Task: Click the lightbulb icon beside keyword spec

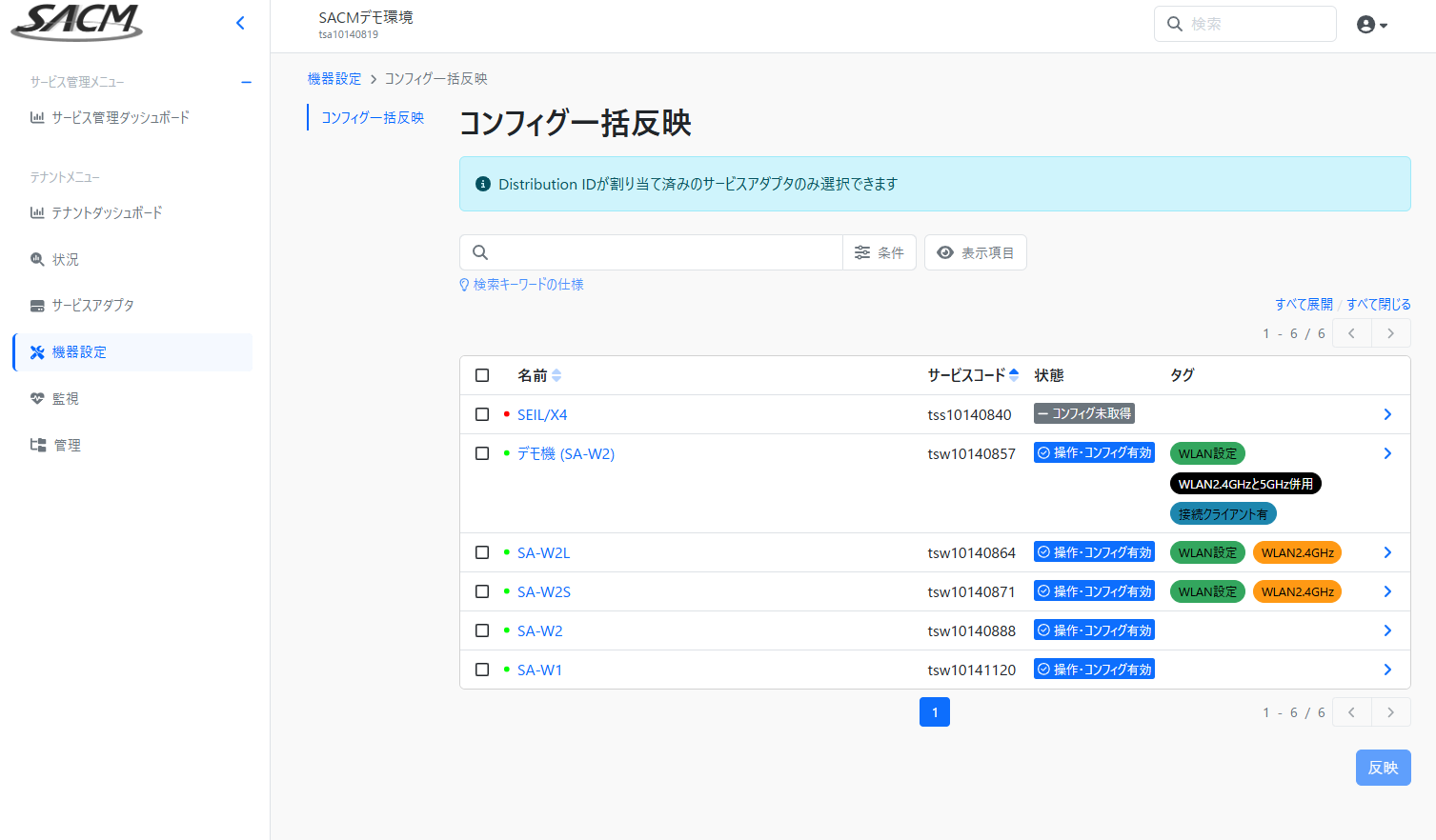Action: click(464, 285)
